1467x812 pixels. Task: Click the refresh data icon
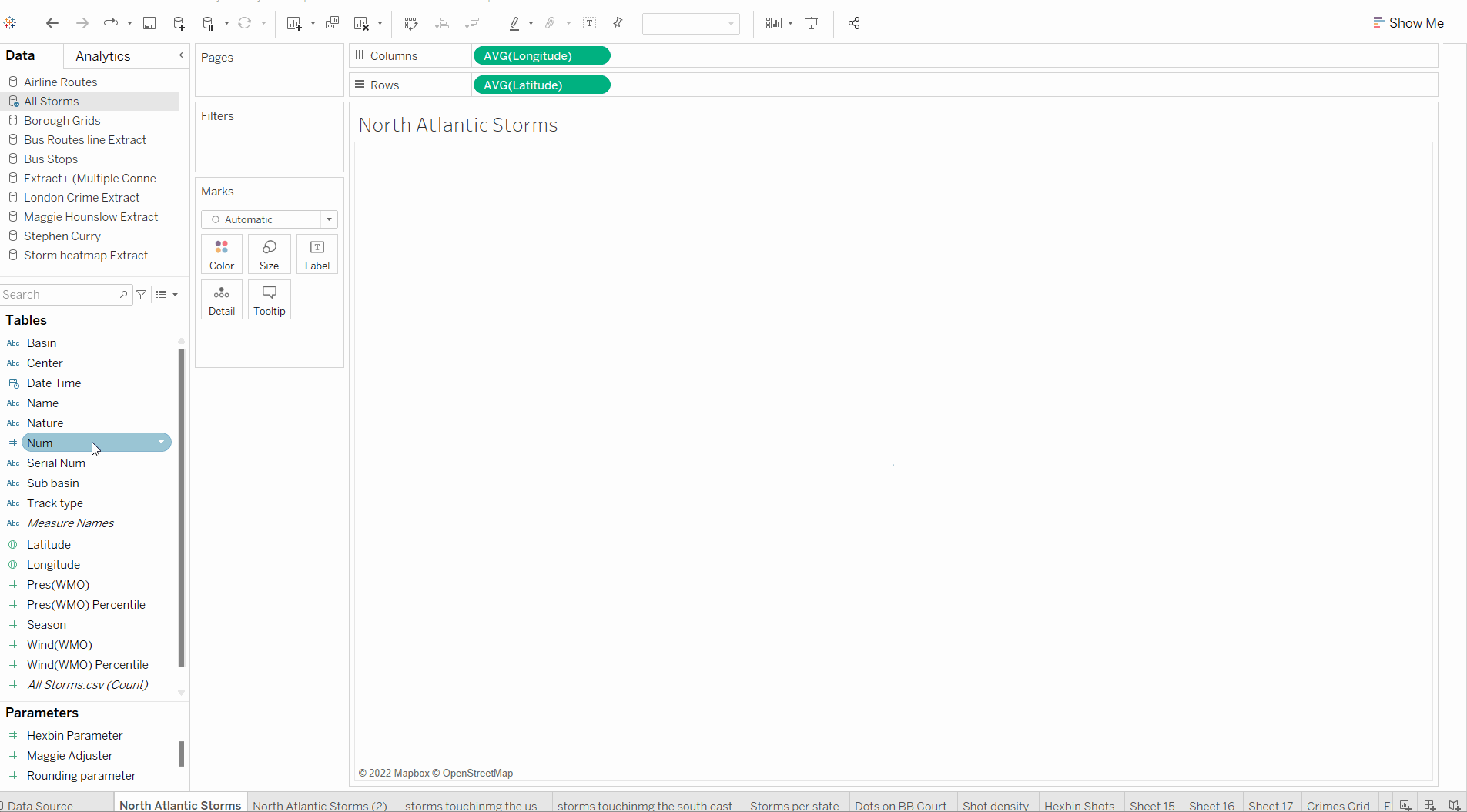coord(245,23)
